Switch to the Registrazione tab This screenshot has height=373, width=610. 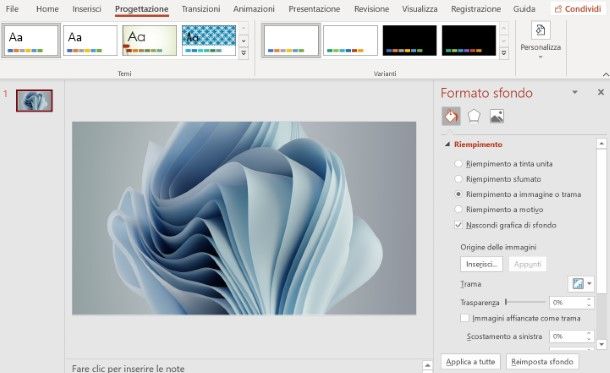pos(476,9)
